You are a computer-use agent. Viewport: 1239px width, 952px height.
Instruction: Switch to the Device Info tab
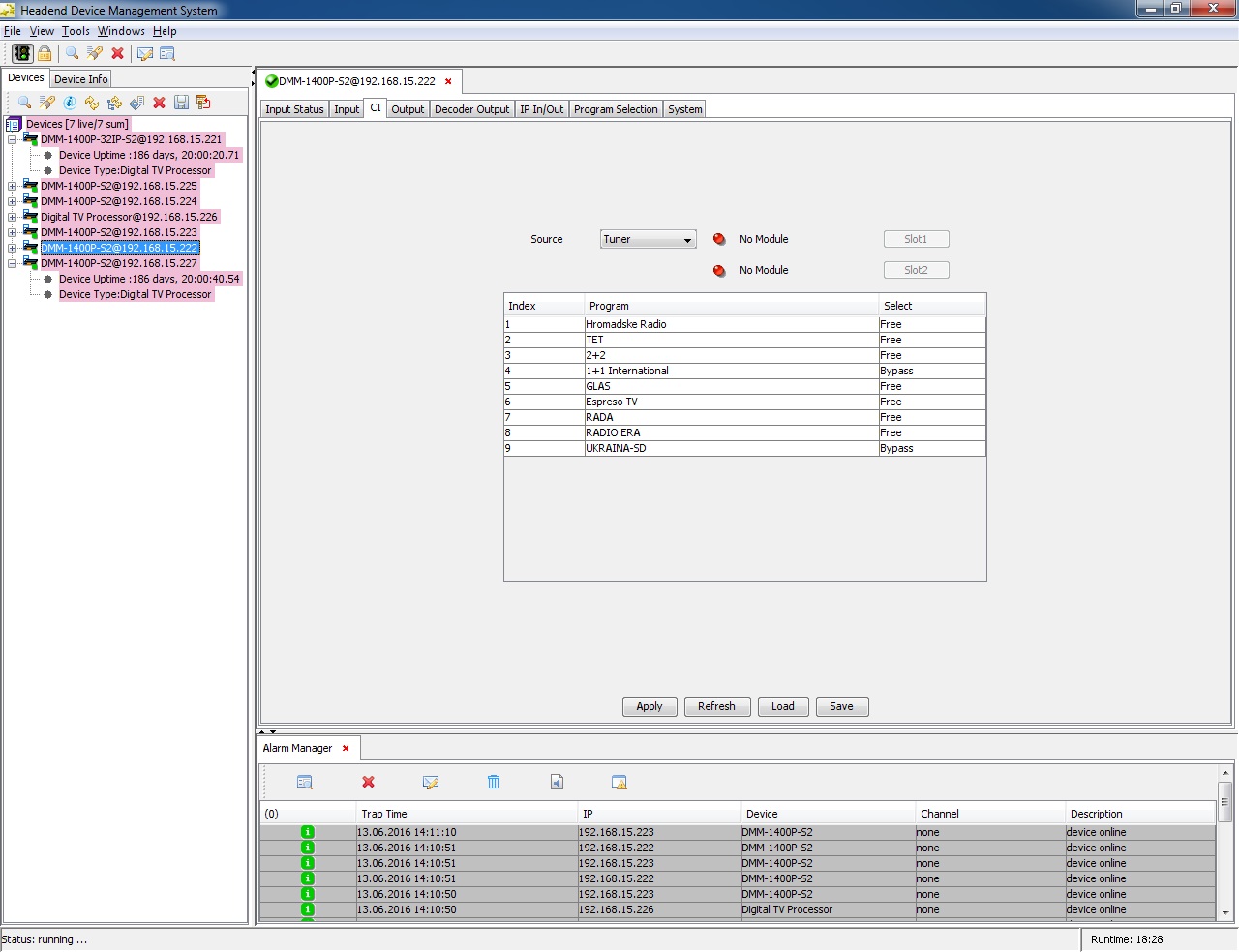point(80,79)
